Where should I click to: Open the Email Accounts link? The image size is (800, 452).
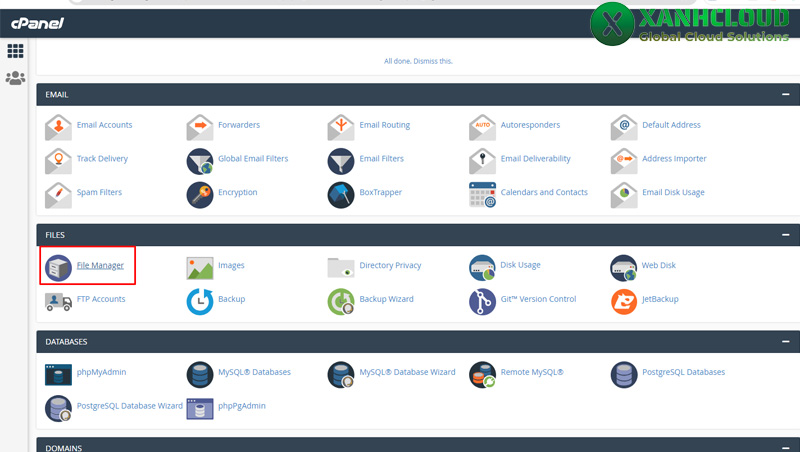pos(104,125)
